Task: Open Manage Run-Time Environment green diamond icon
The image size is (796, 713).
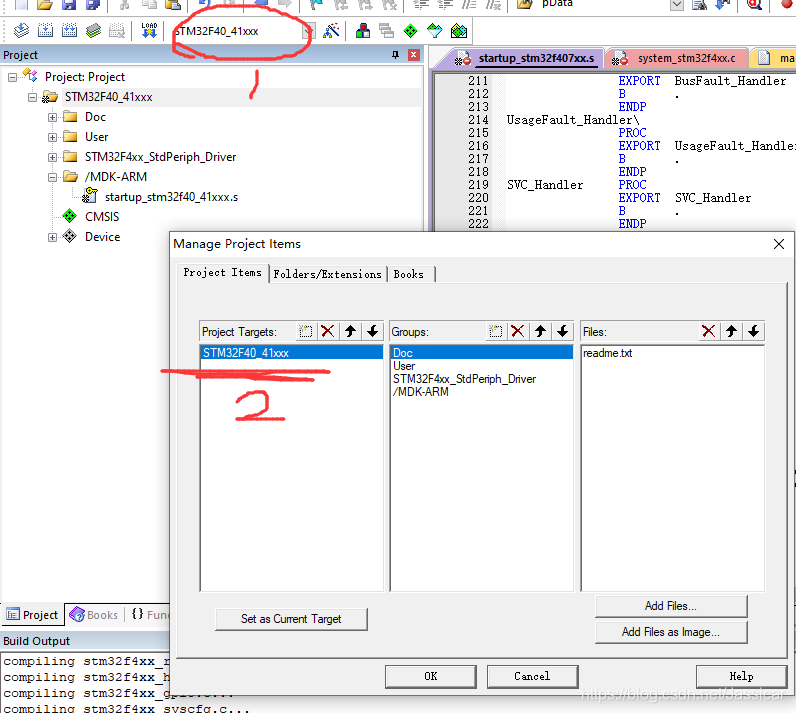Action: (410, 31)
